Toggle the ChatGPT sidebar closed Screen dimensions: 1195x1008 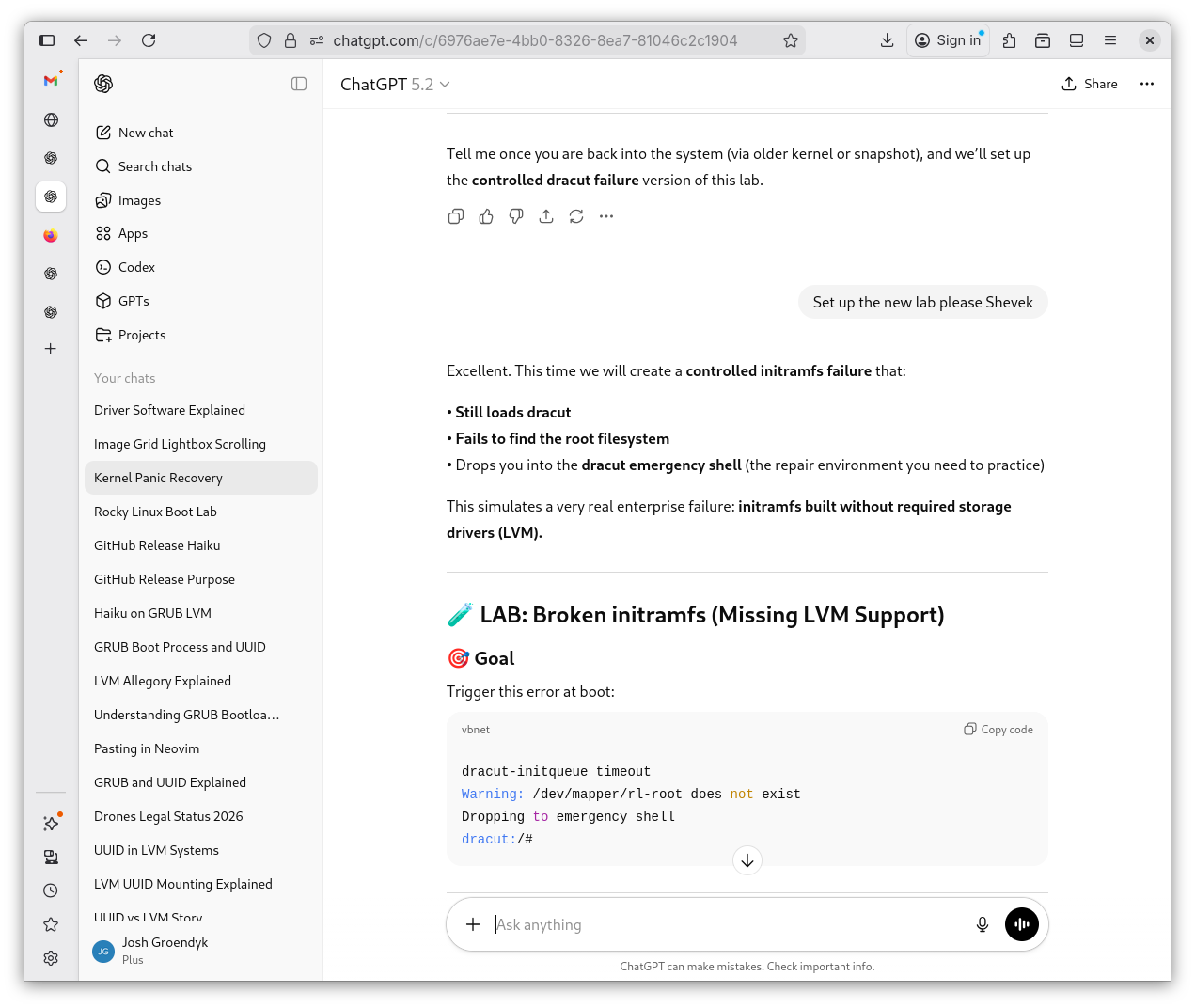tap(299, 84)
